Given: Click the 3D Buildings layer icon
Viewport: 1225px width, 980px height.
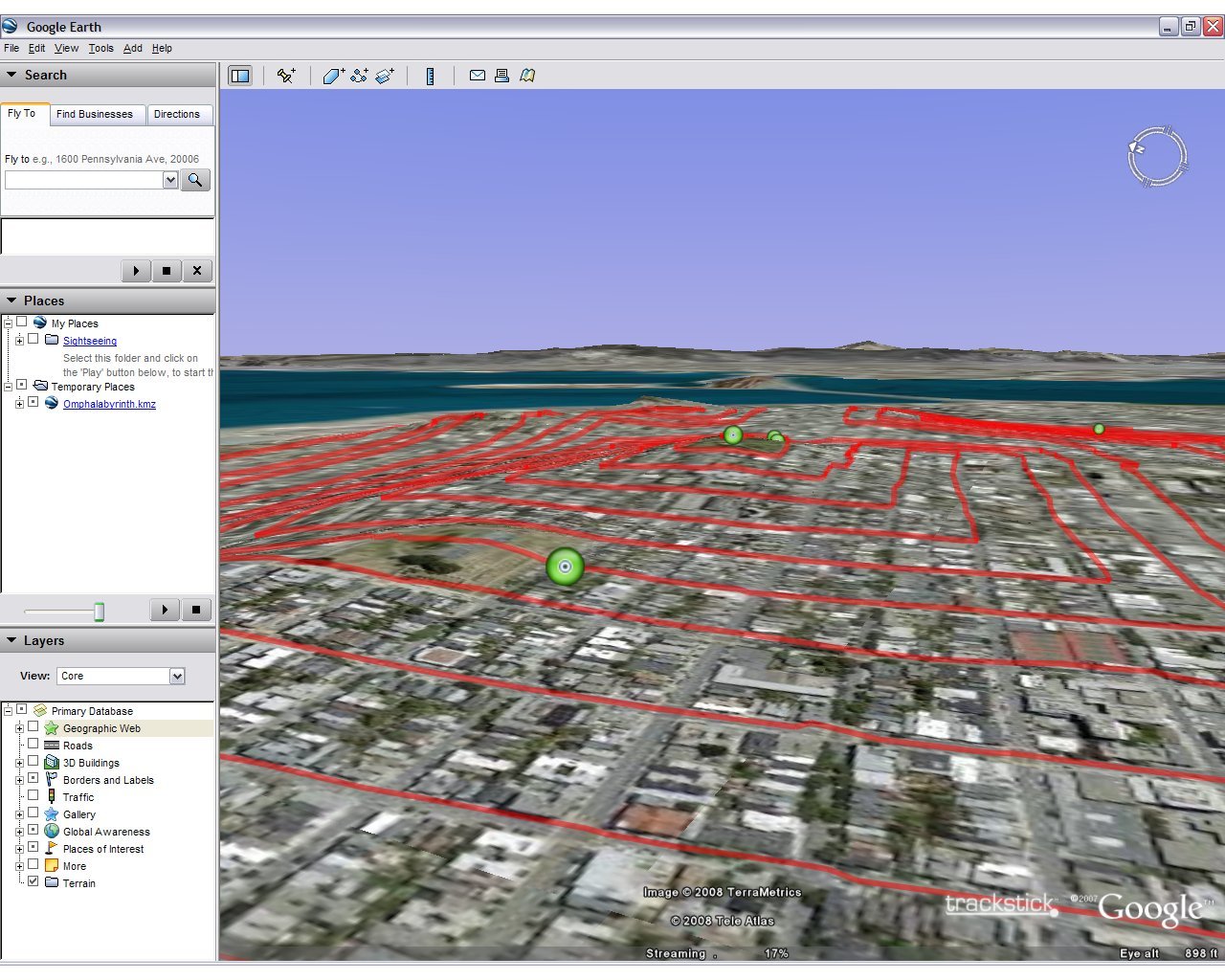Looking at the screenshot, I should pos(52,763).
